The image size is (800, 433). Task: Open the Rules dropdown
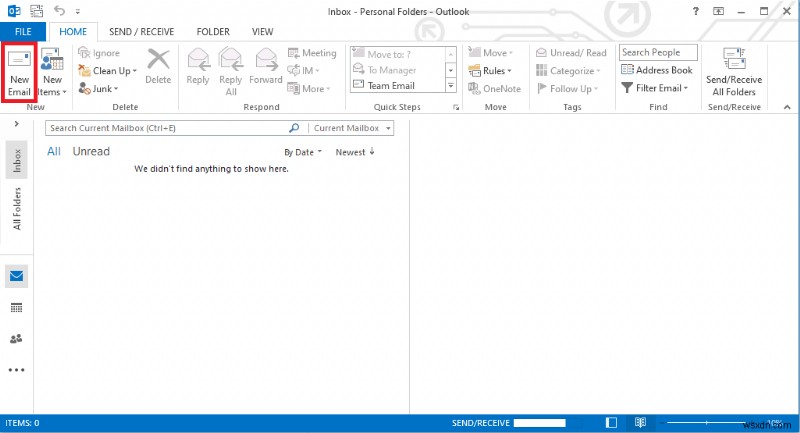(x=490, y=71)
